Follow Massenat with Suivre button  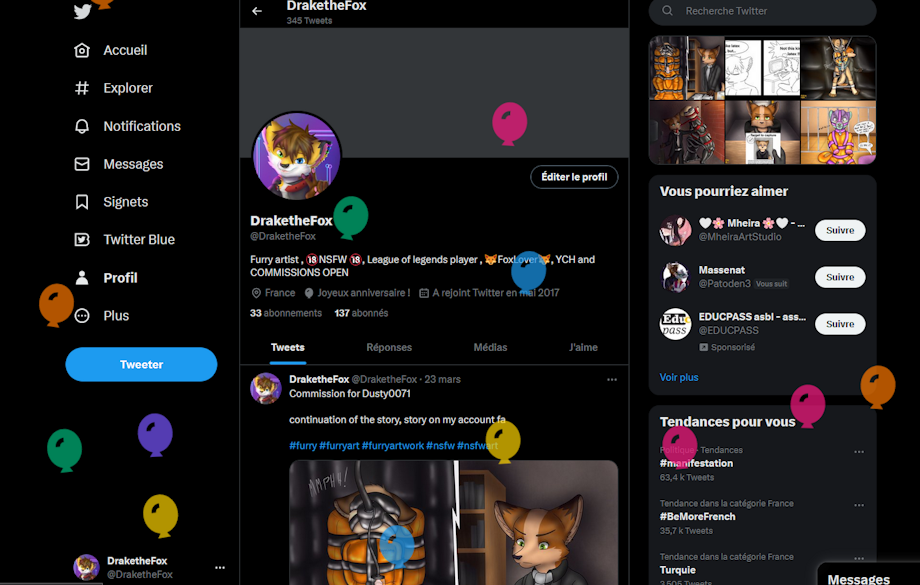[x=840, y=277]
